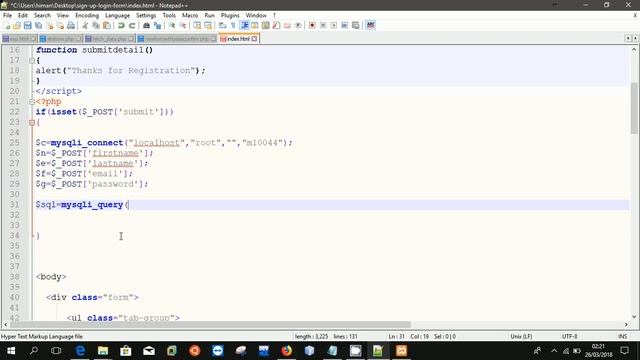Click the Print toolbar icon
Viewport: 640px width, 360px height.
pyautogui.click(x=71, y=25)
